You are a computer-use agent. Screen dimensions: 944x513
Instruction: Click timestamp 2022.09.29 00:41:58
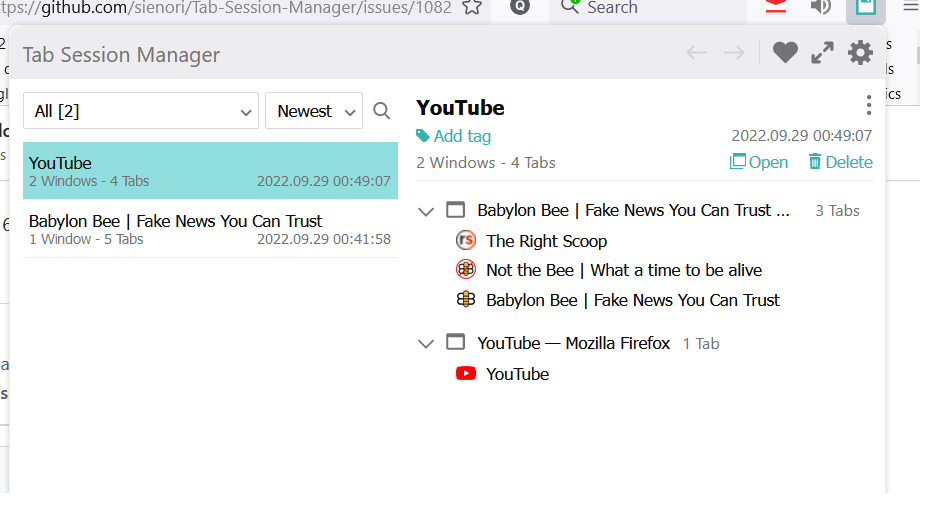(324, 239)
